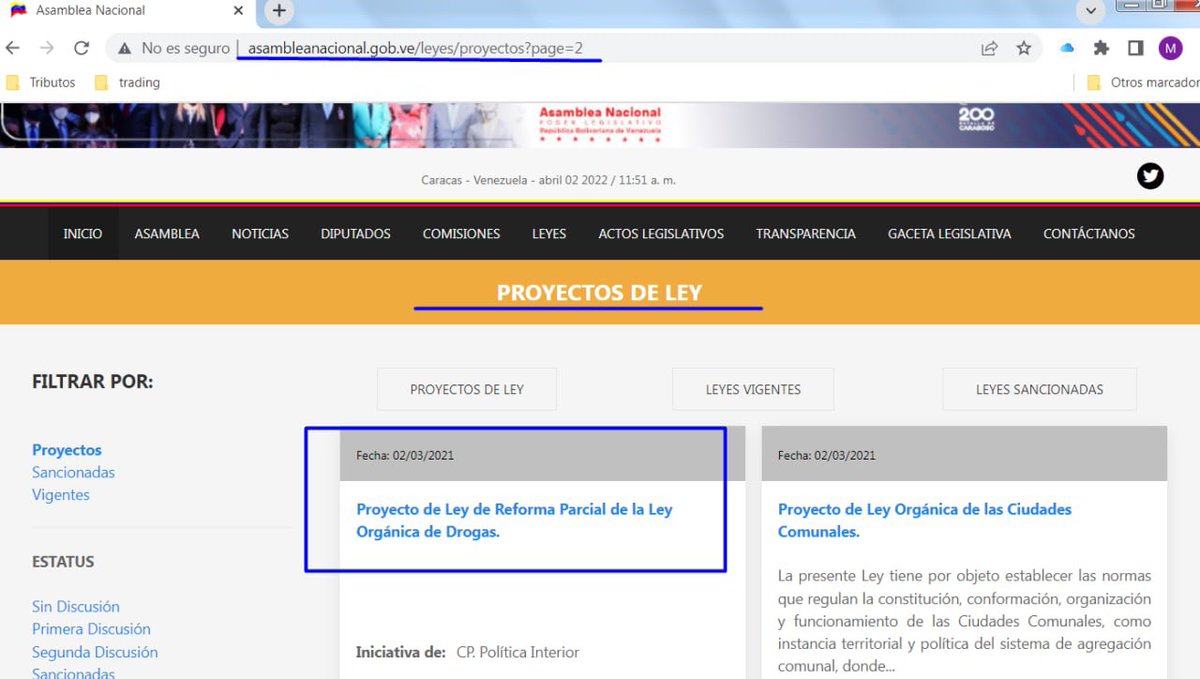Click the share page icon in the address bar
1200x679 pixels.
(989, 48)
